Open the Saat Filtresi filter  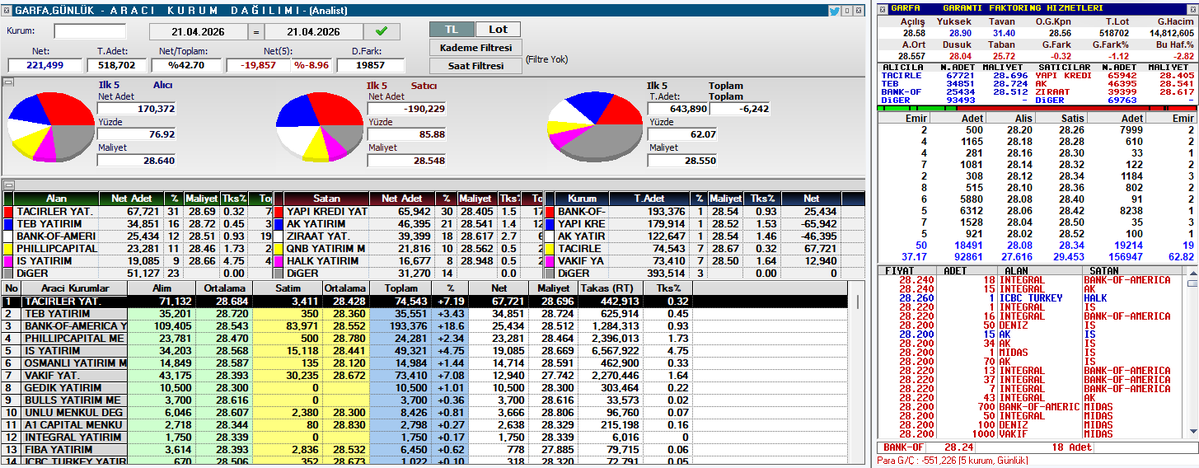click(475, 66)
